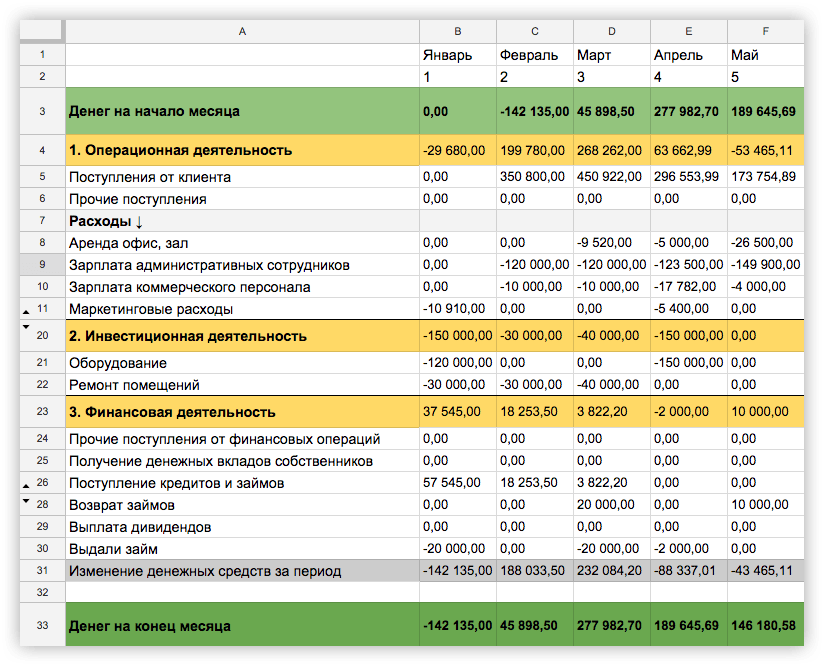The image size is (824, 666).
Task: Select column B header
Action: (x=458, y=32)
